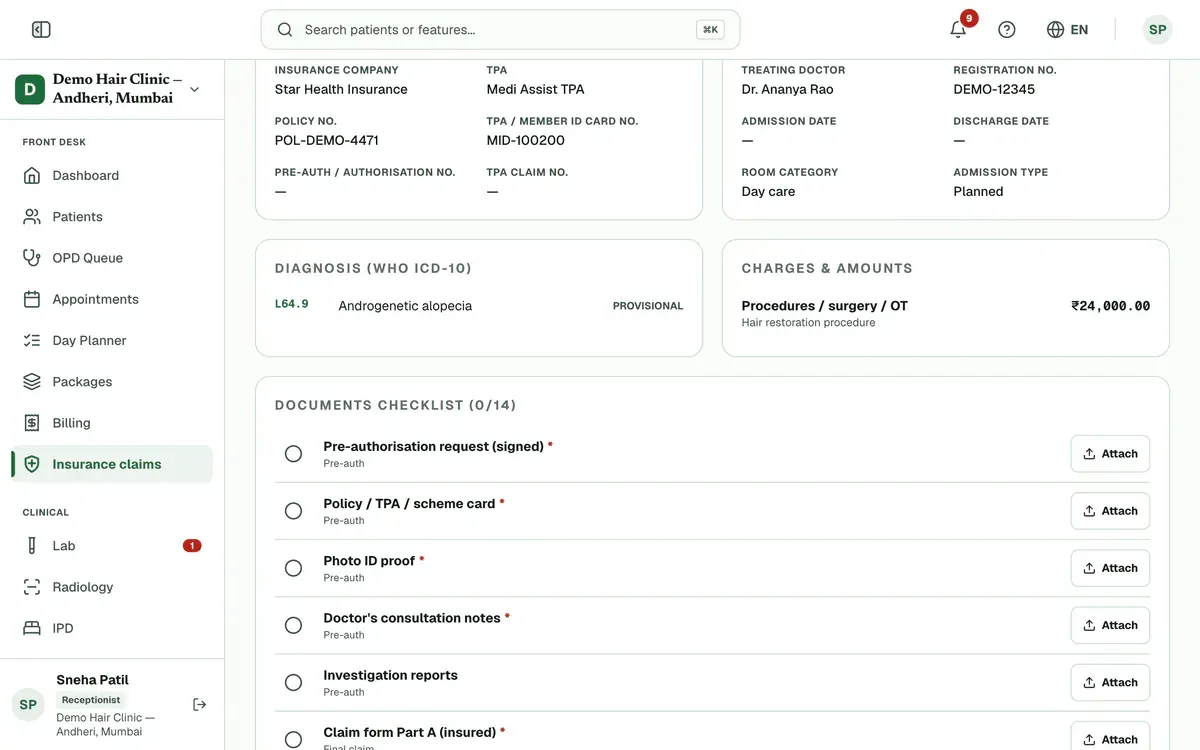Open OPD Queue menu item
Image resolution: width=1200 pixels, height=750 pixels.
click(x=112, y=258)
